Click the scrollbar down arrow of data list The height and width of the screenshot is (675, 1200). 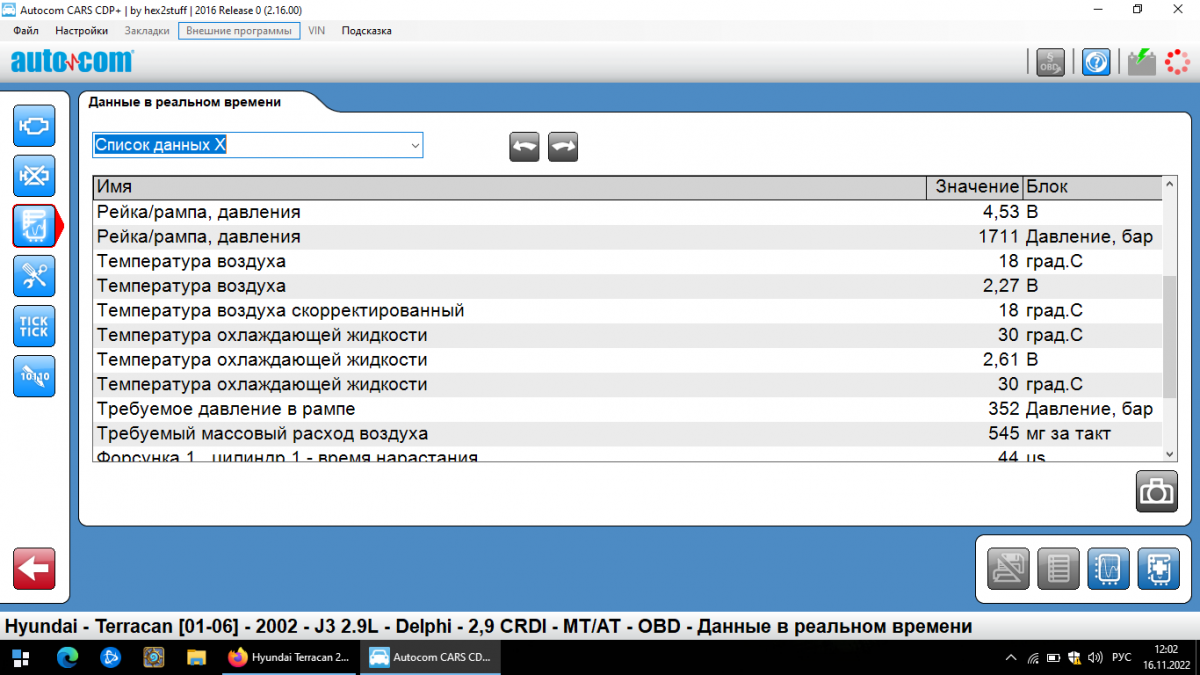click(x=1170, y=452)
